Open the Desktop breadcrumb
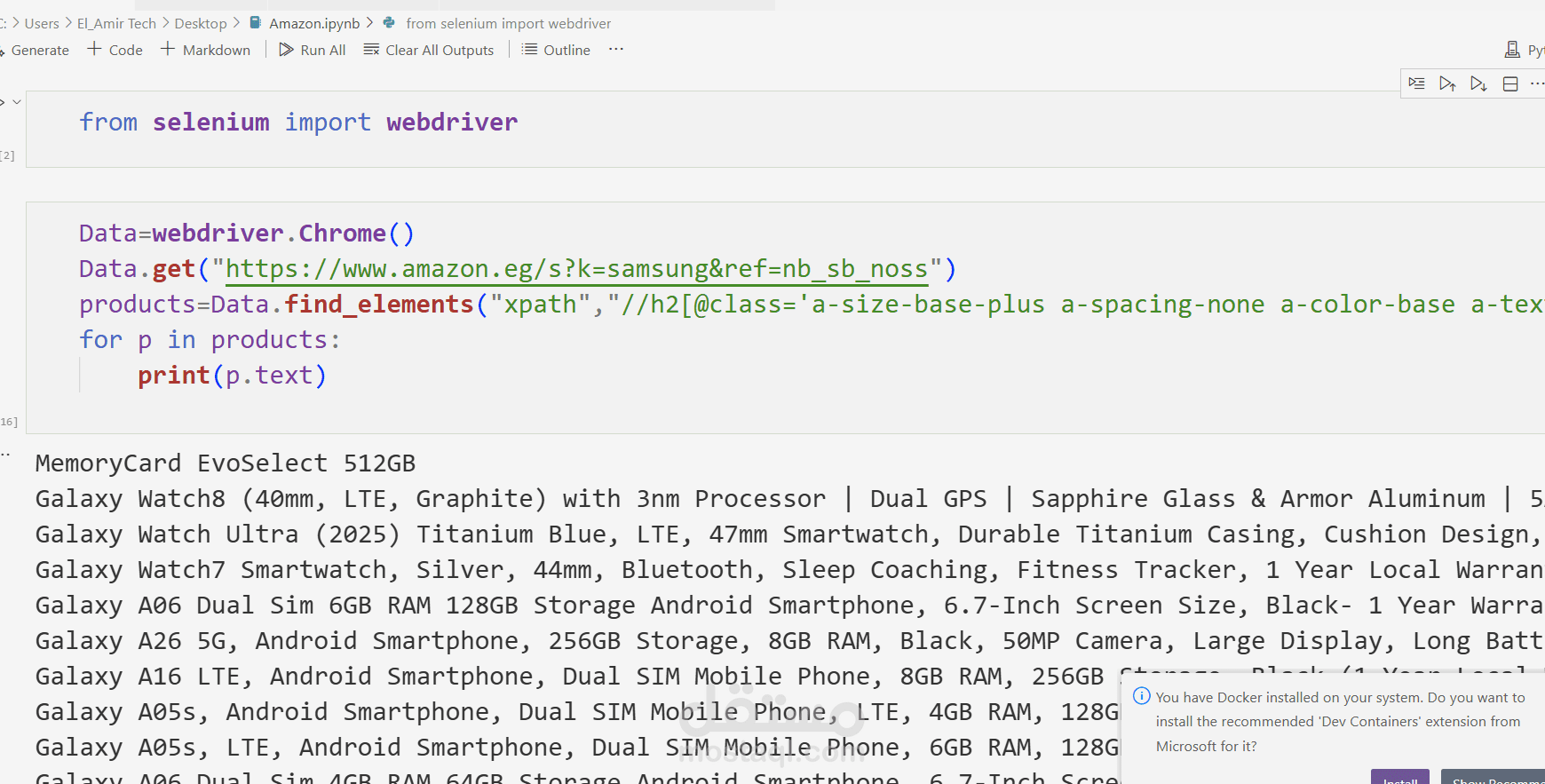Image resolution: width=1545 pixels, height=784 pixels. [x=201, y=23]
